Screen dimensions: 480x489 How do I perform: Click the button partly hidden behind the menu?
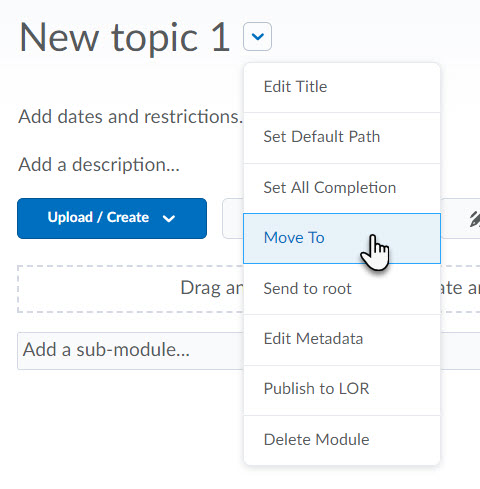click(233, 218)
